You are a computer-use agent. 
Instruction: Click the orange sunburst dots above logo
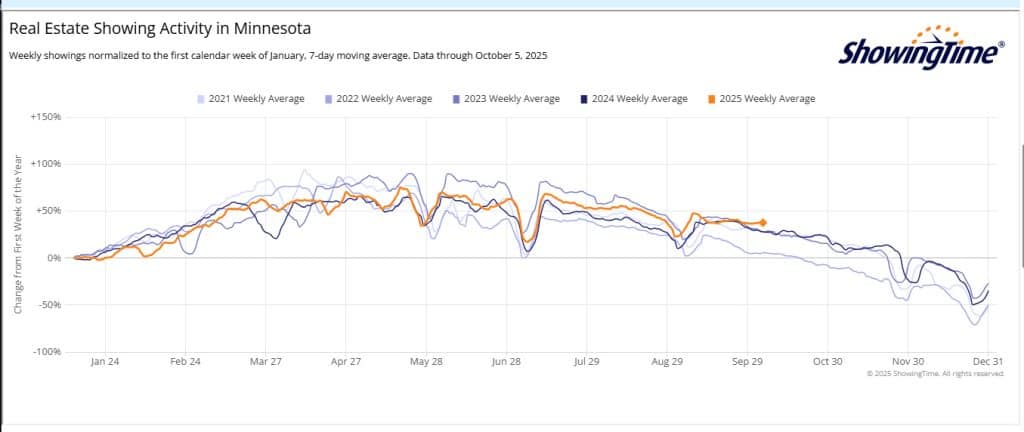[x=951, y=34]
